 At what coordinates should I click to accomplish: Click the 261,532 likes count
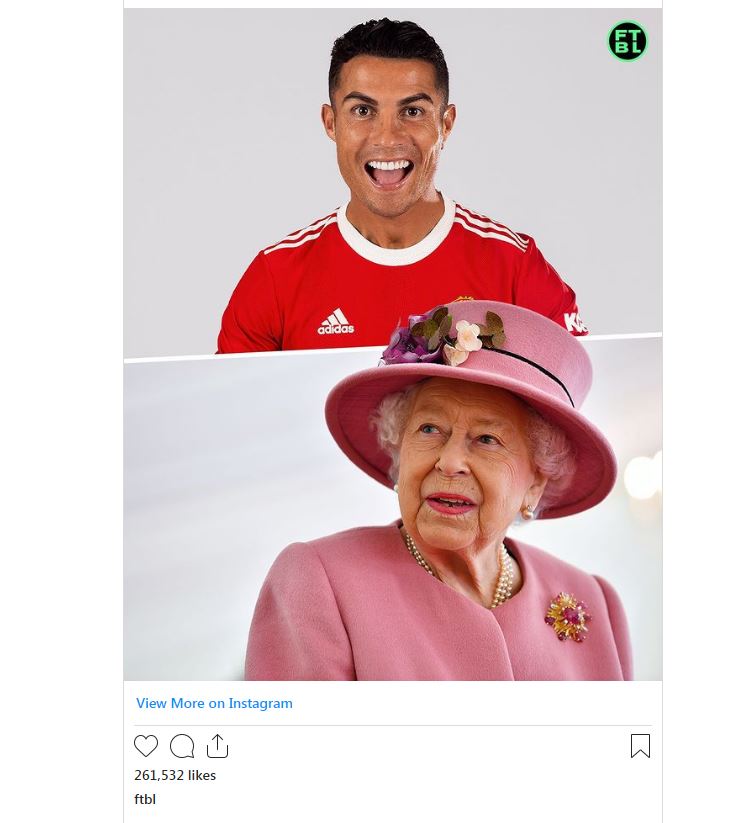(x=175, y=775)
